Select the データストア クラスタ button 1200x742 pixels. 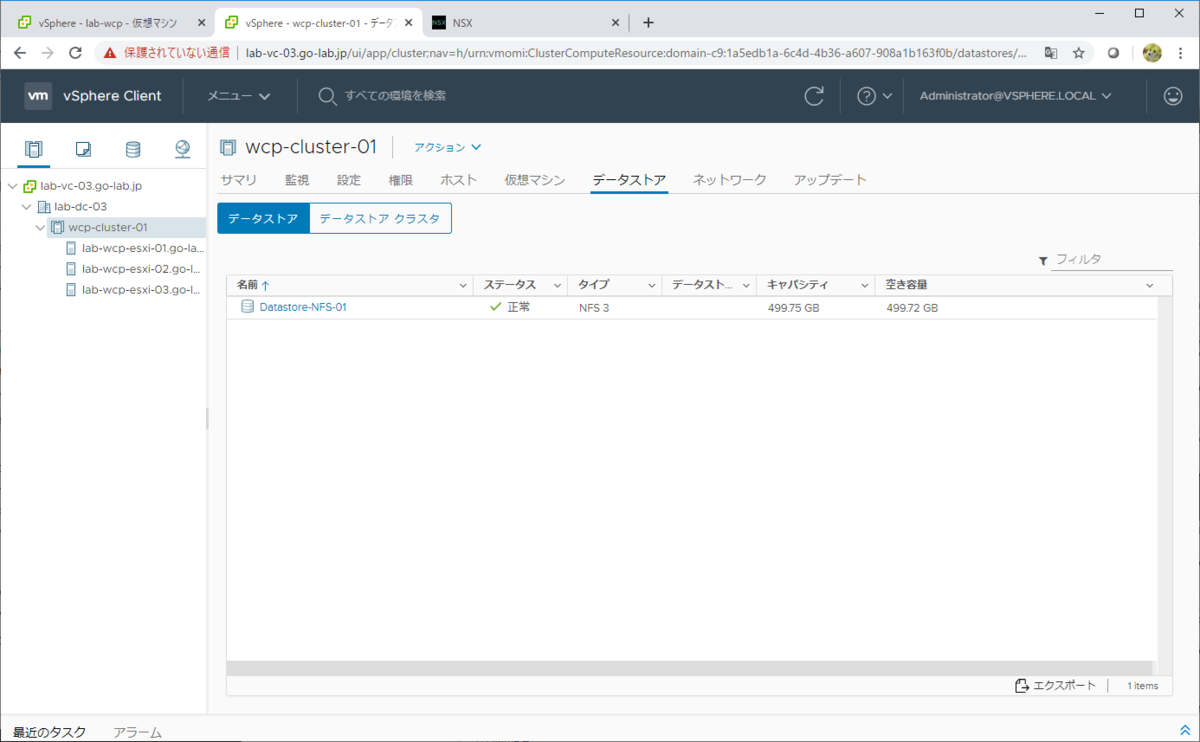pos(380,218)
